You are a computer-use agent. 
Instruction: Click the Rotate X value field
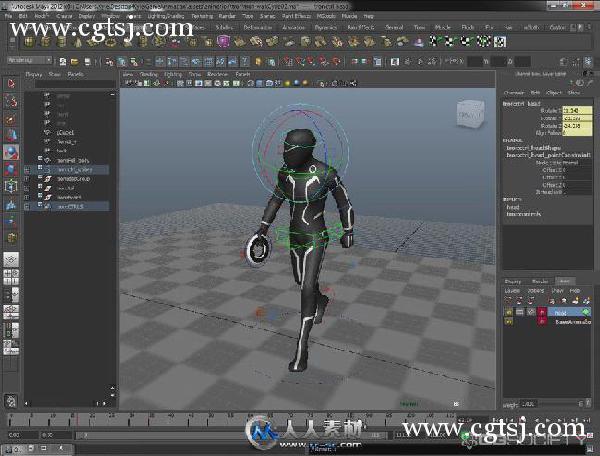coord(577,111)
